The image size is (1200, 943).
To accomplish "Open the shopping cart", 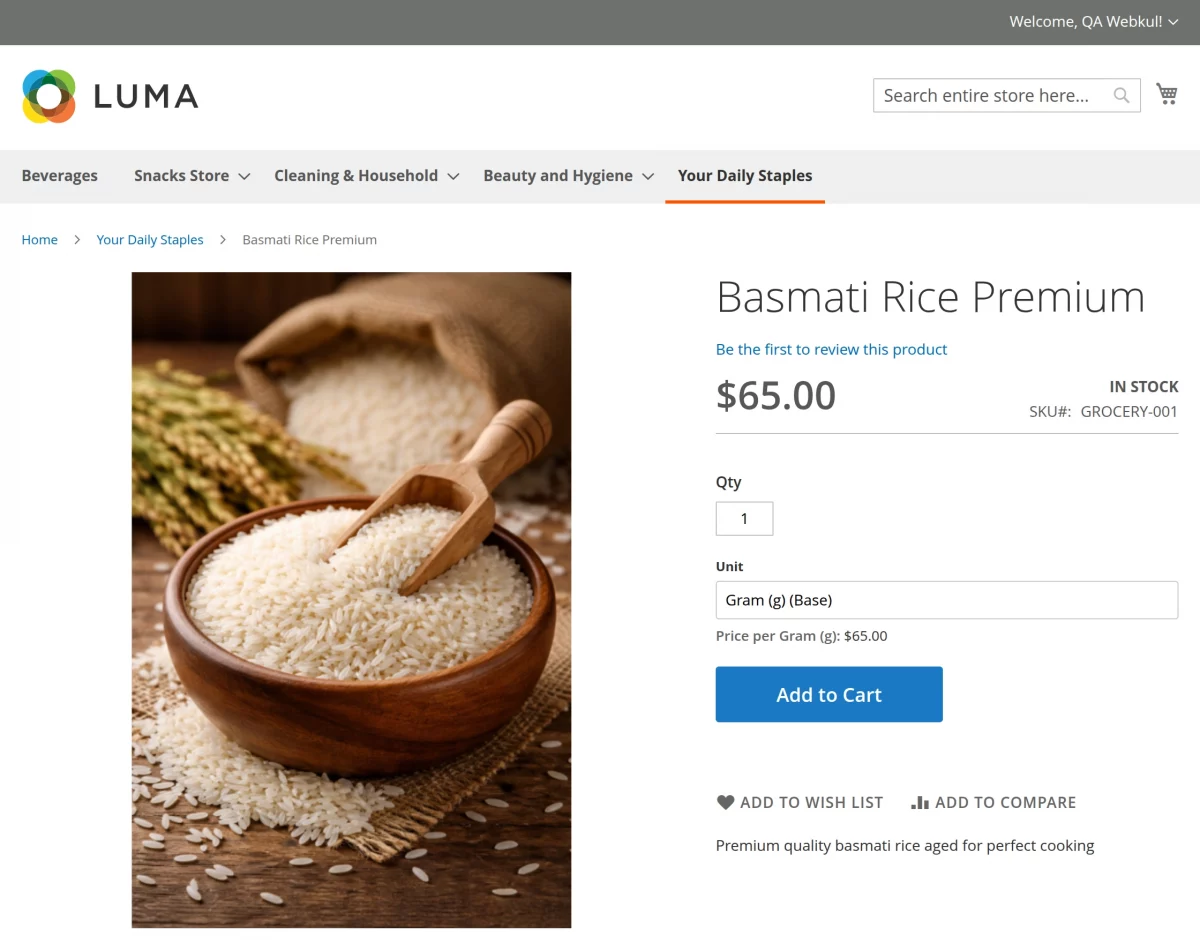I will point(1166,93).
